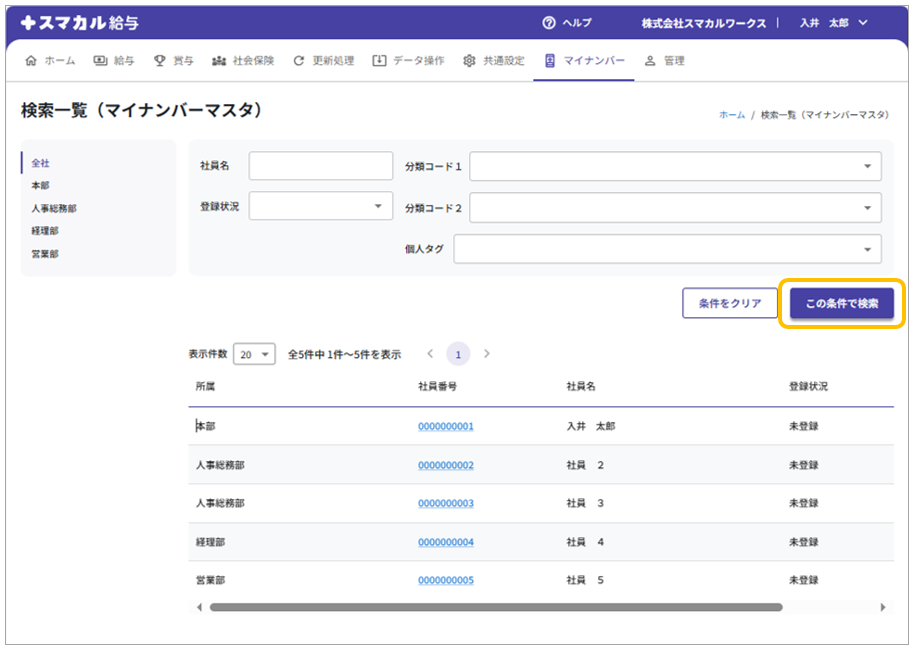
Task: Open データ操作 download icon menu
Action: click(x=408, y=61)
